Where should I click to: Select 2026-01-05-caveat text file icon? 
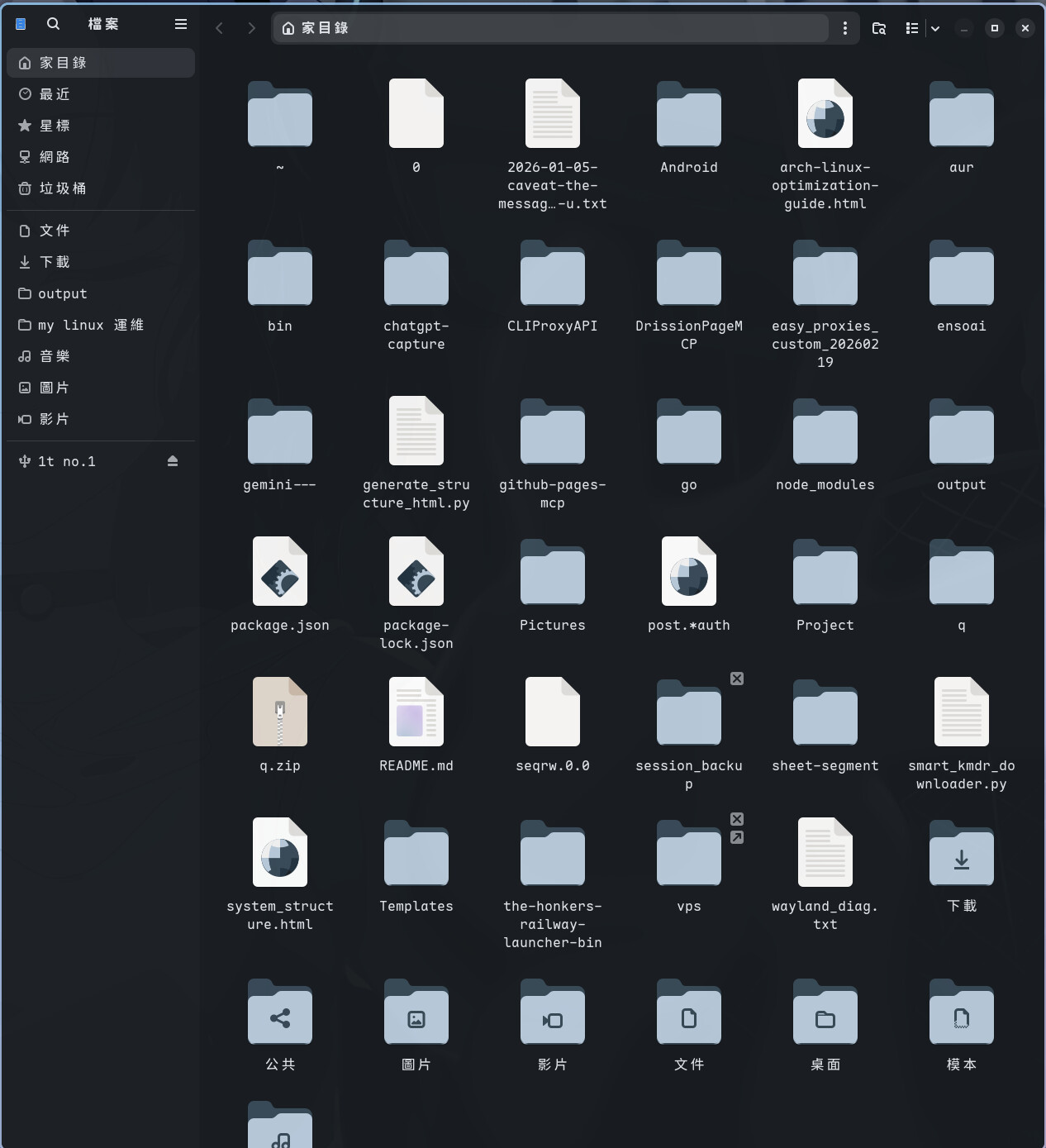[553, 114]
